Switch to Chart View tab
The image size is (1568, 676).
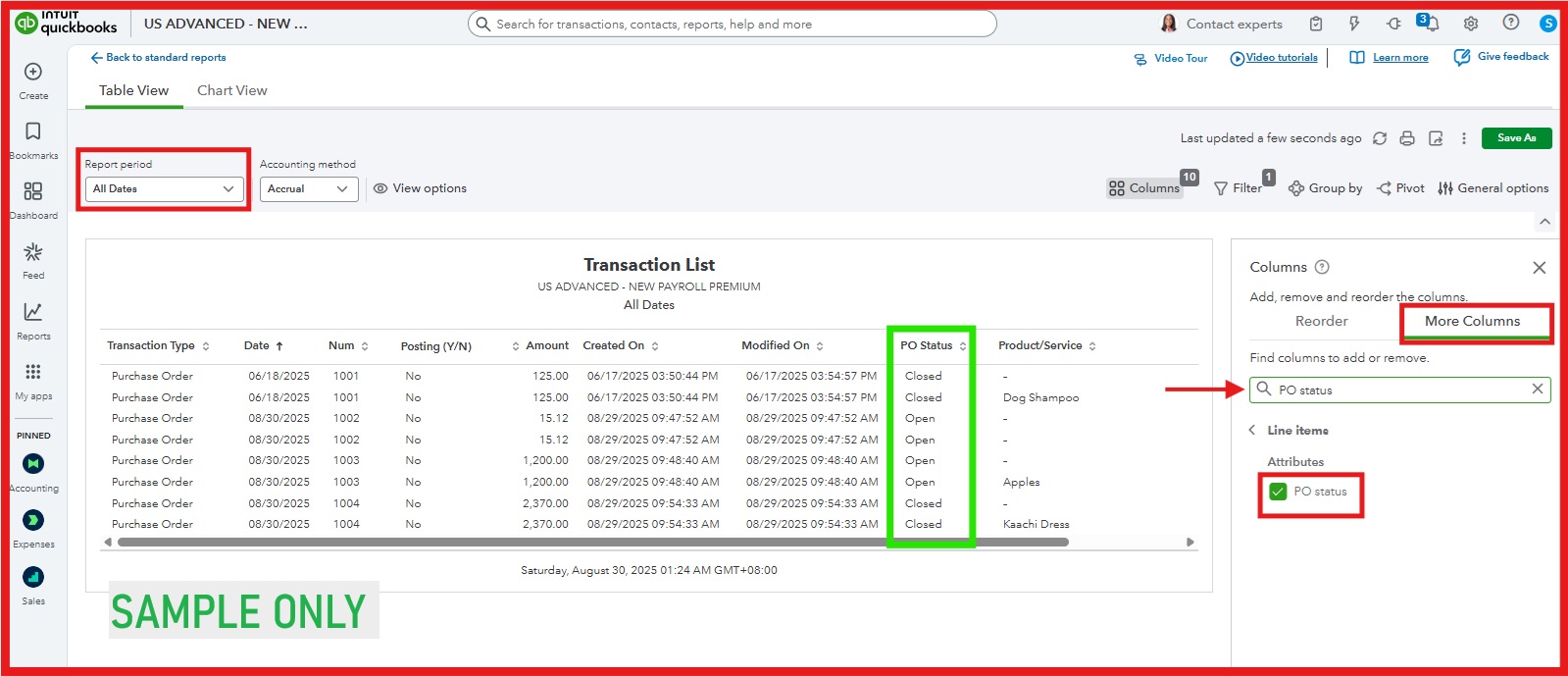point(232,90)
